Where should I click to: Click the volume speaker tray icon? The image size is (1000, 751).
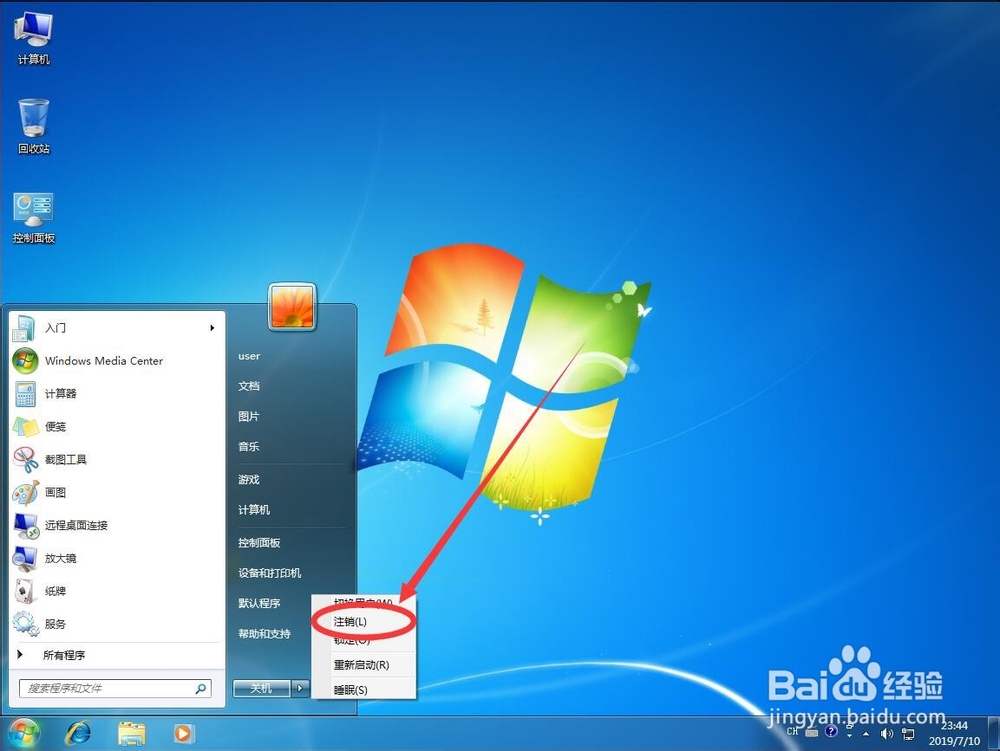pyautogui.click(x=886, y=734)
